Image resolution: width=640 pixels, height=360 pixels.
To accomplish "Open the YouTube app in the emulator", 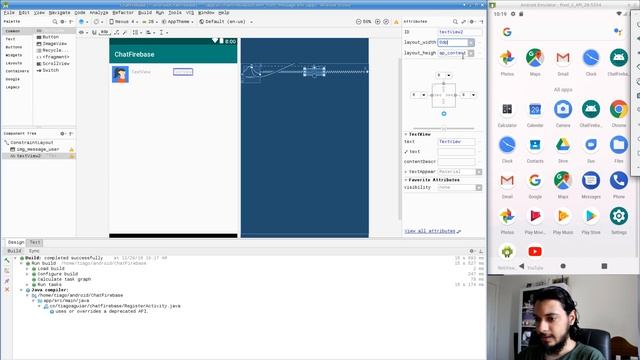I will point(535,251).
